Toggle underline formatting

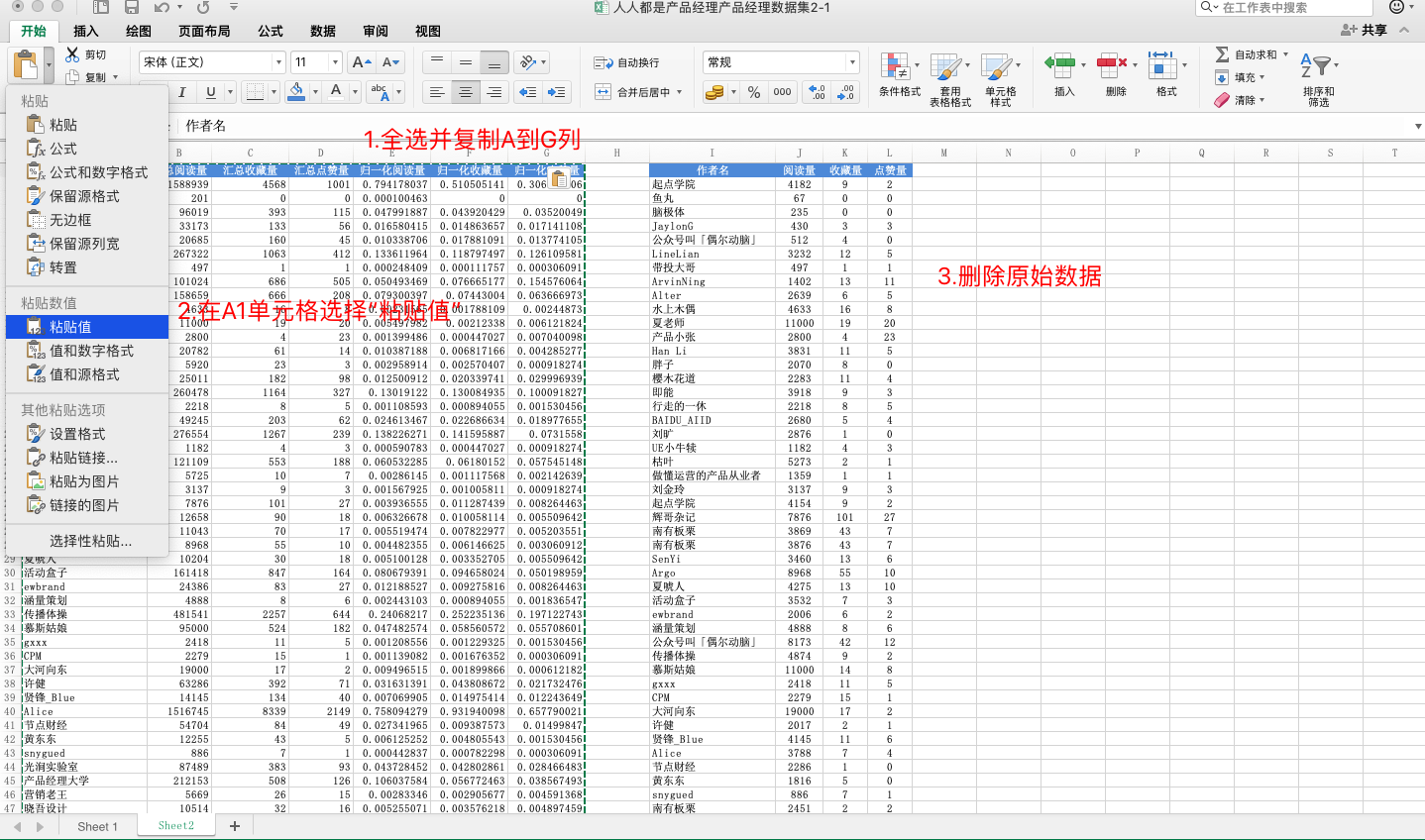211,92
